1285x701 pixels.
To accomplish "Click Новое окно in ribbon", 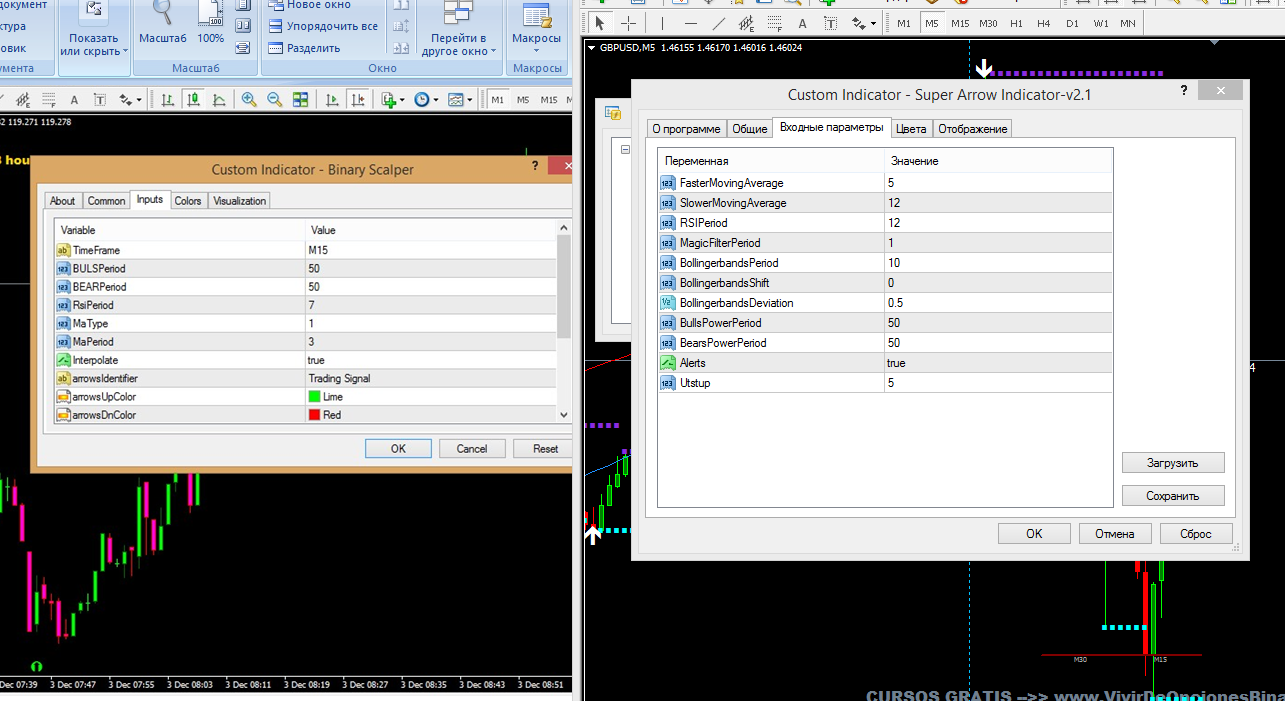I will (309, 5).
